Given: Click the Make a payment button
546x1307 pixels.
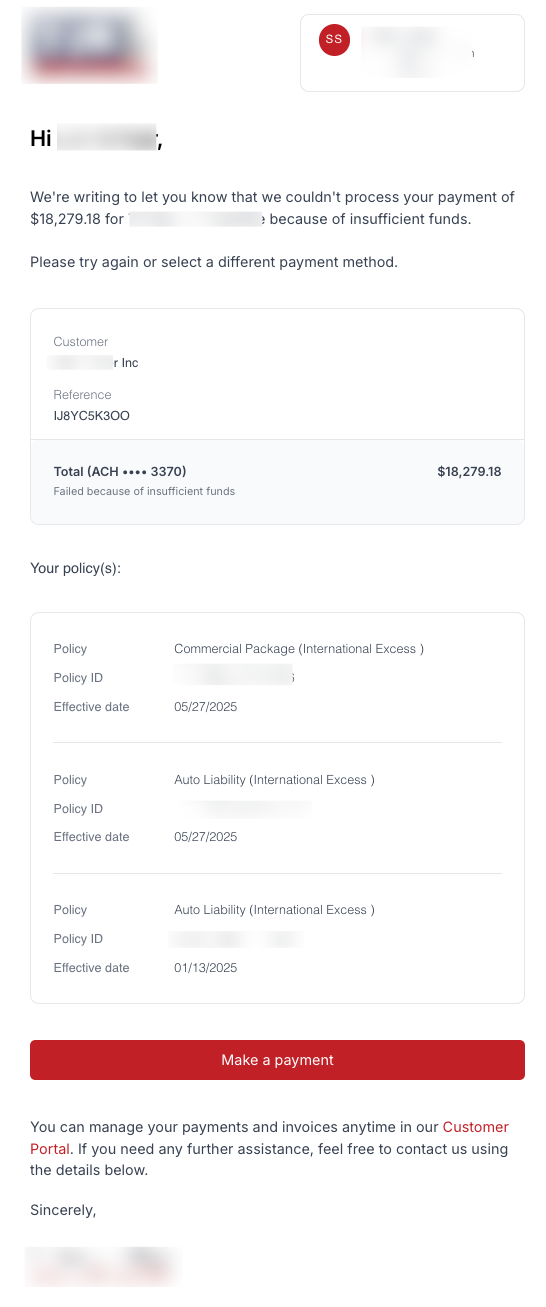Looking at the screenshot, I should point(277,1060).
